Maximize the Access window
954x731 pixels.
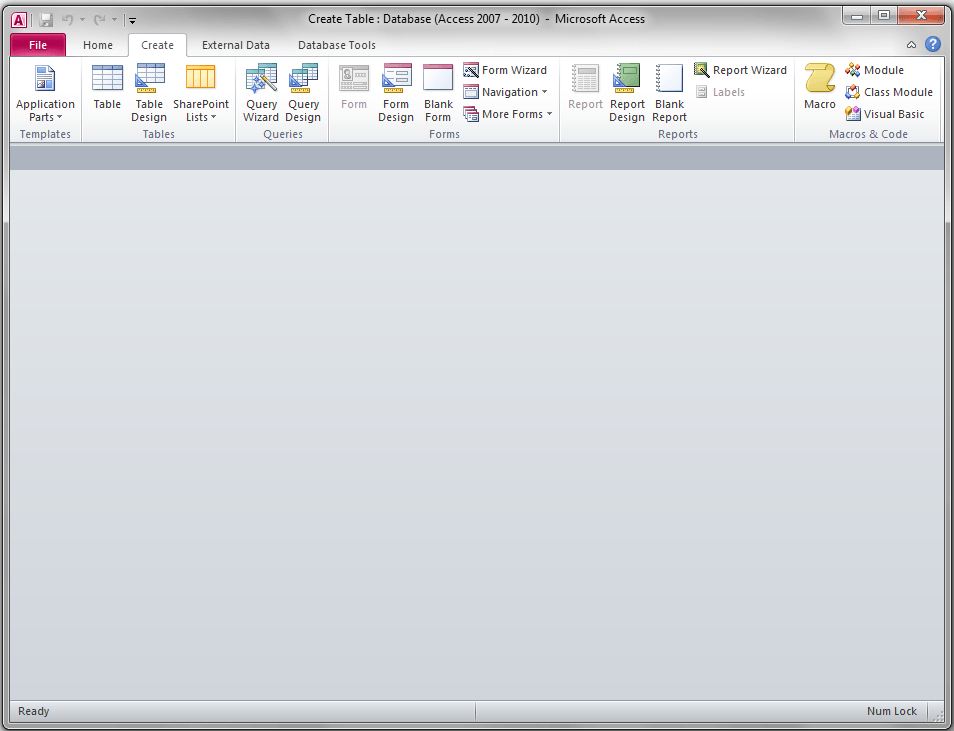(x=884, y=15)
